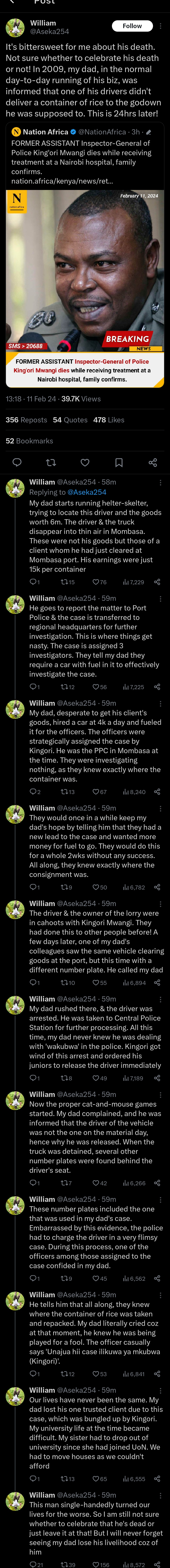Like the main tweet with heart icon

pyautogui.click(x=85, y=463)
